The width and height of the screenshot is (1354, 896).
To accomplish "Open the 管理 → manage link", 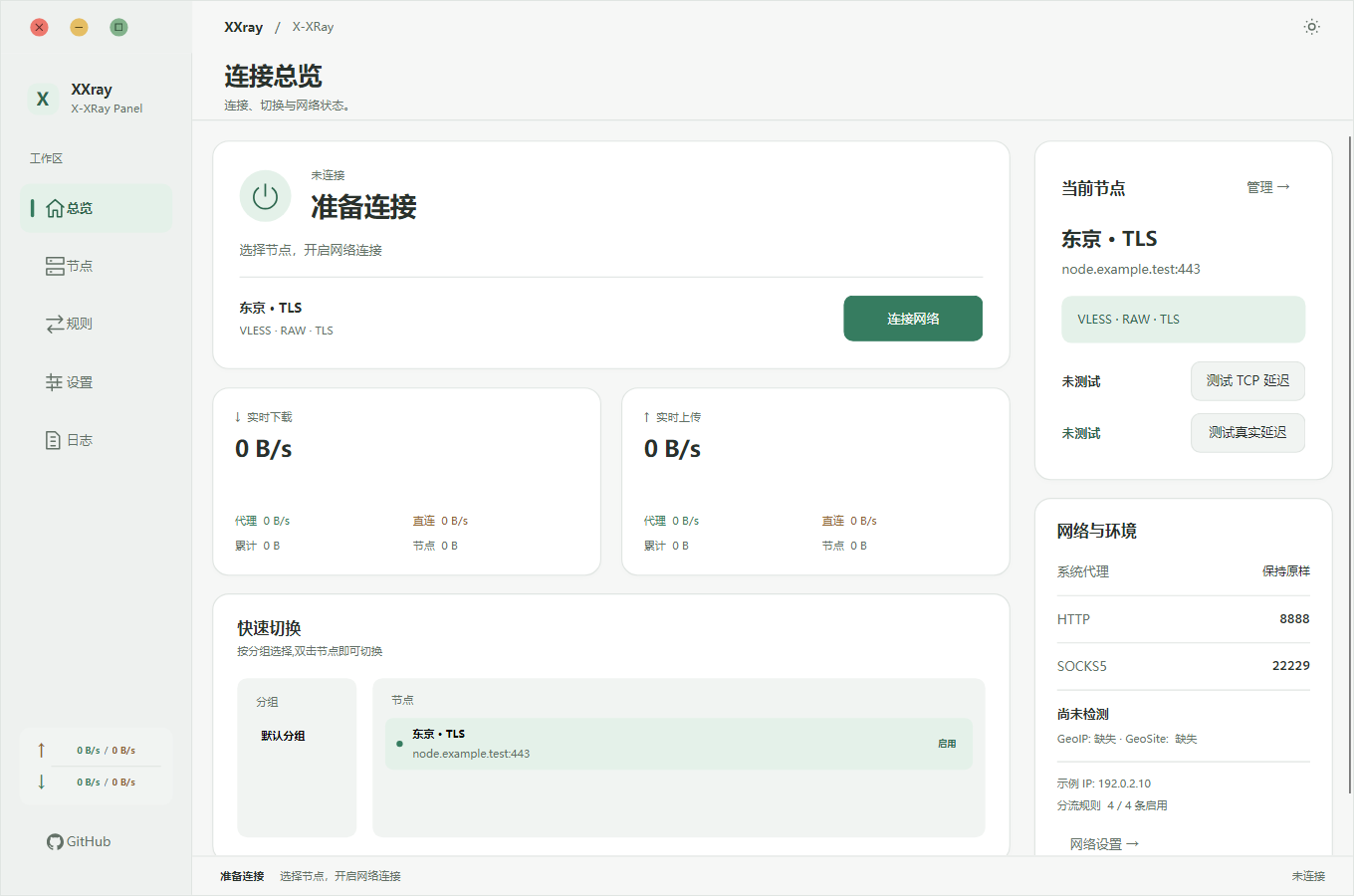I will pos(1268,187).
